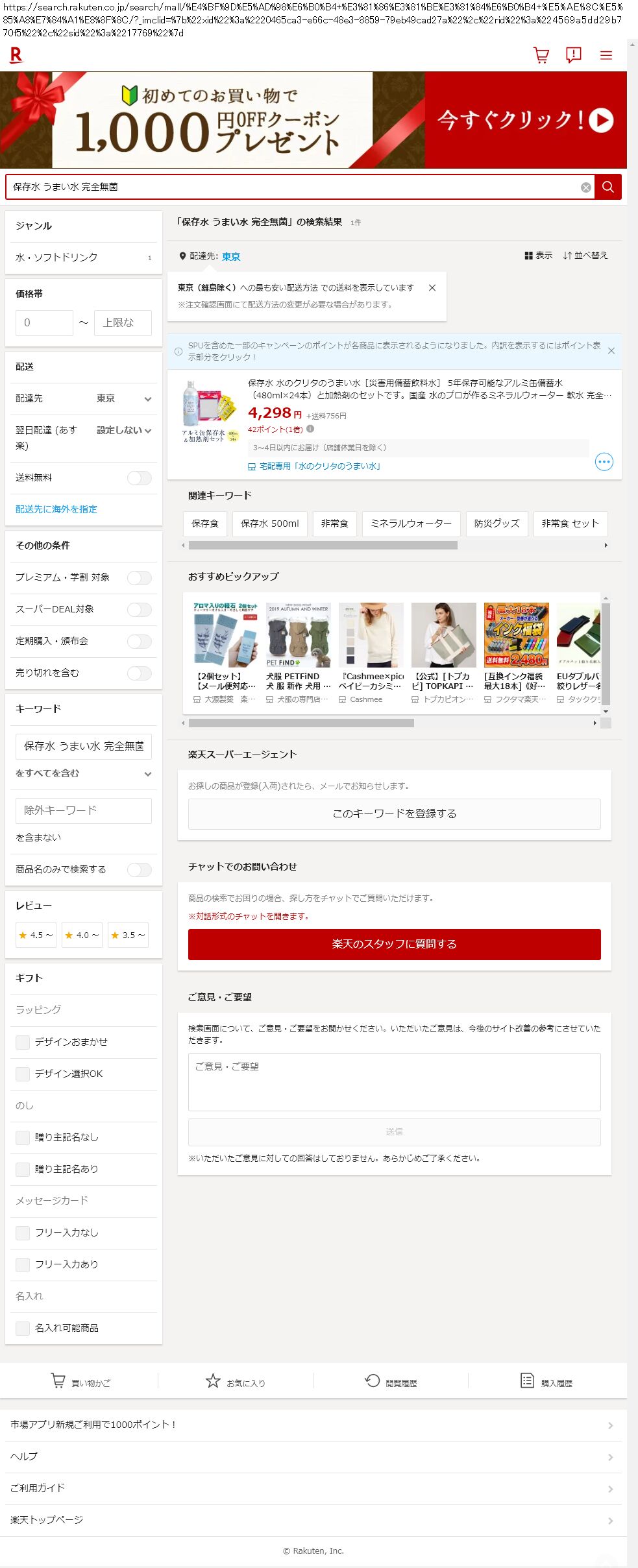Open the notification speech bubble icon

[x=574, y=55]
